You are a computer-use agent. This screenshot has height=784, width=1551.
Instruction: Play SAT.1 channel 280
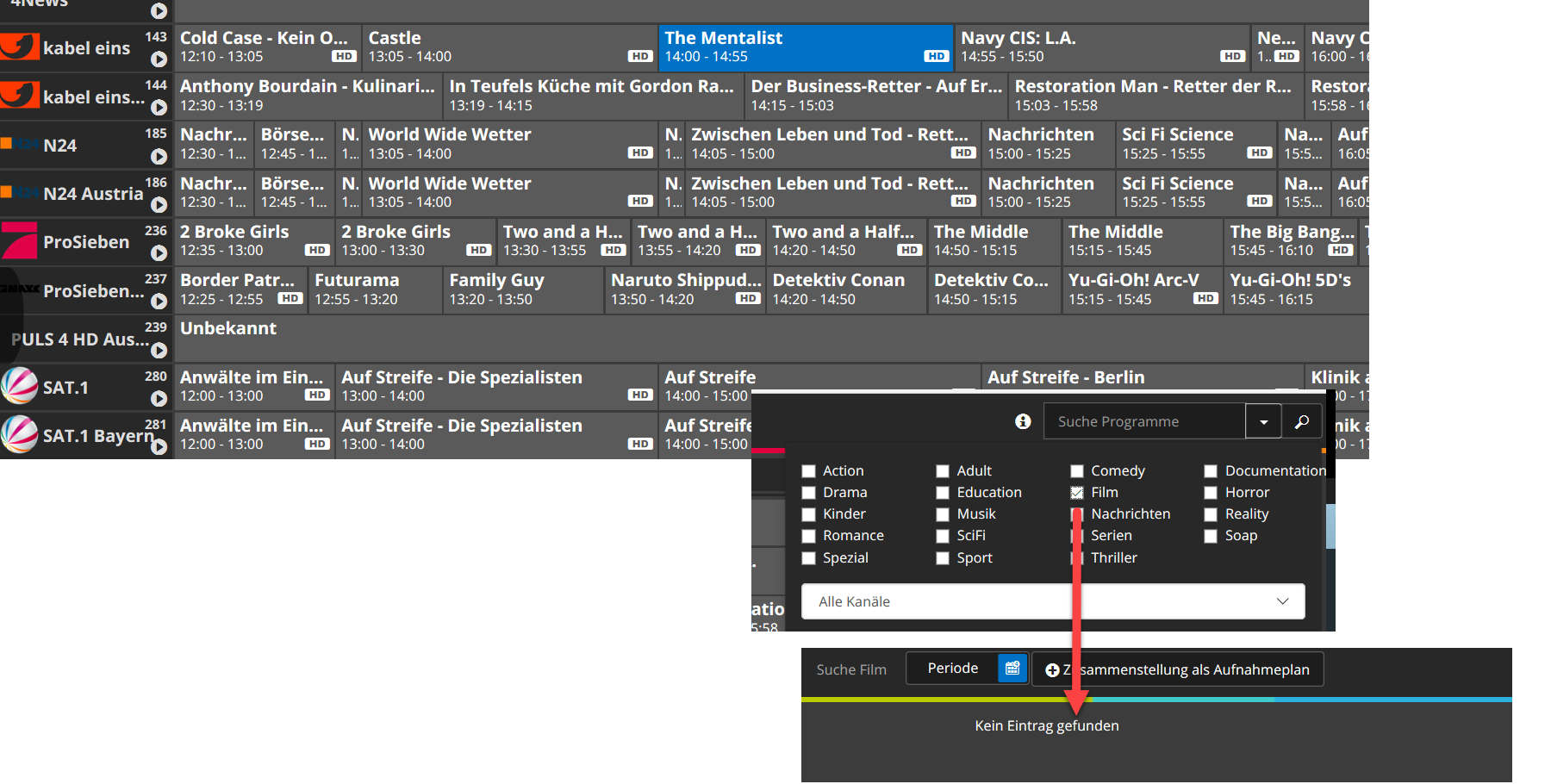click(x=159, y=399)
